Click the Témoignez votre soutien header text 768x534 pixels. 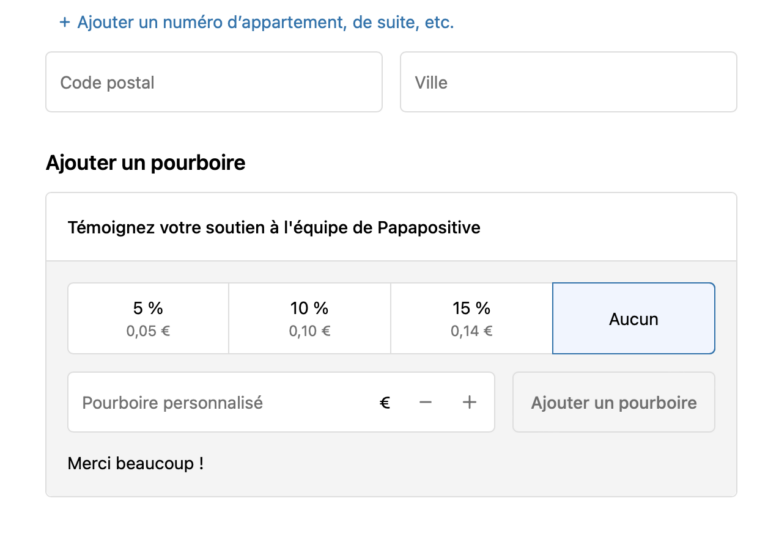tap(220, 227)
